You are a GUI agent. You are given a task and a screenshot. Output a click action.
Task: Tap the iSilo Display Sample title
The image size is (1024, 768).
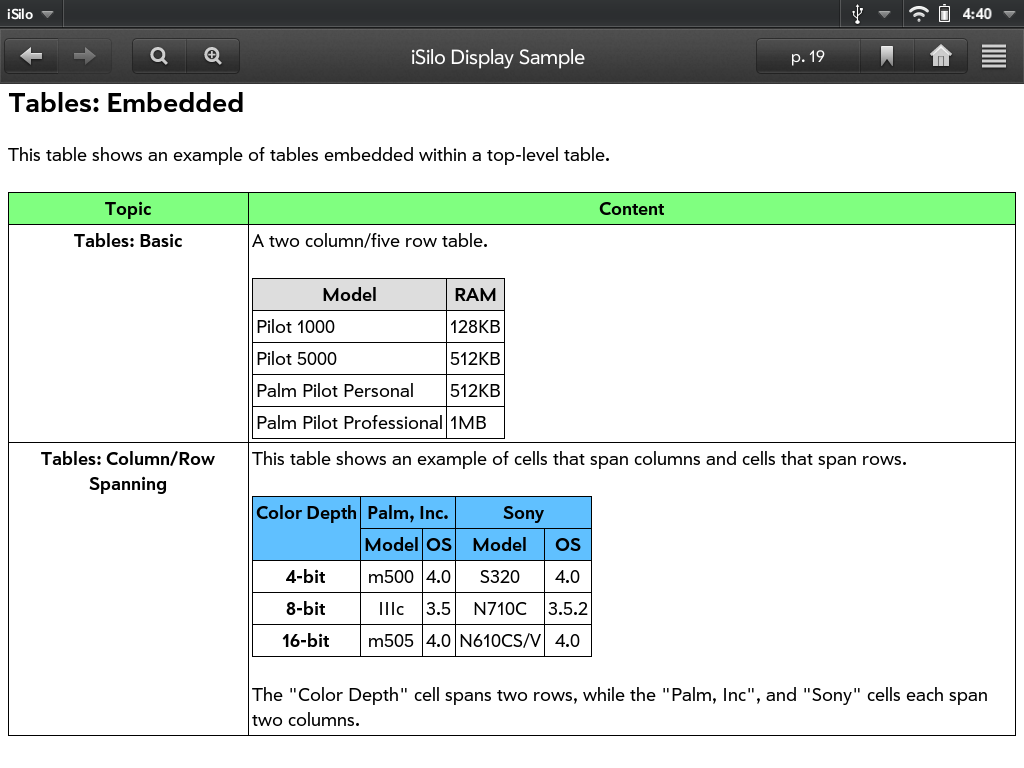497,57
